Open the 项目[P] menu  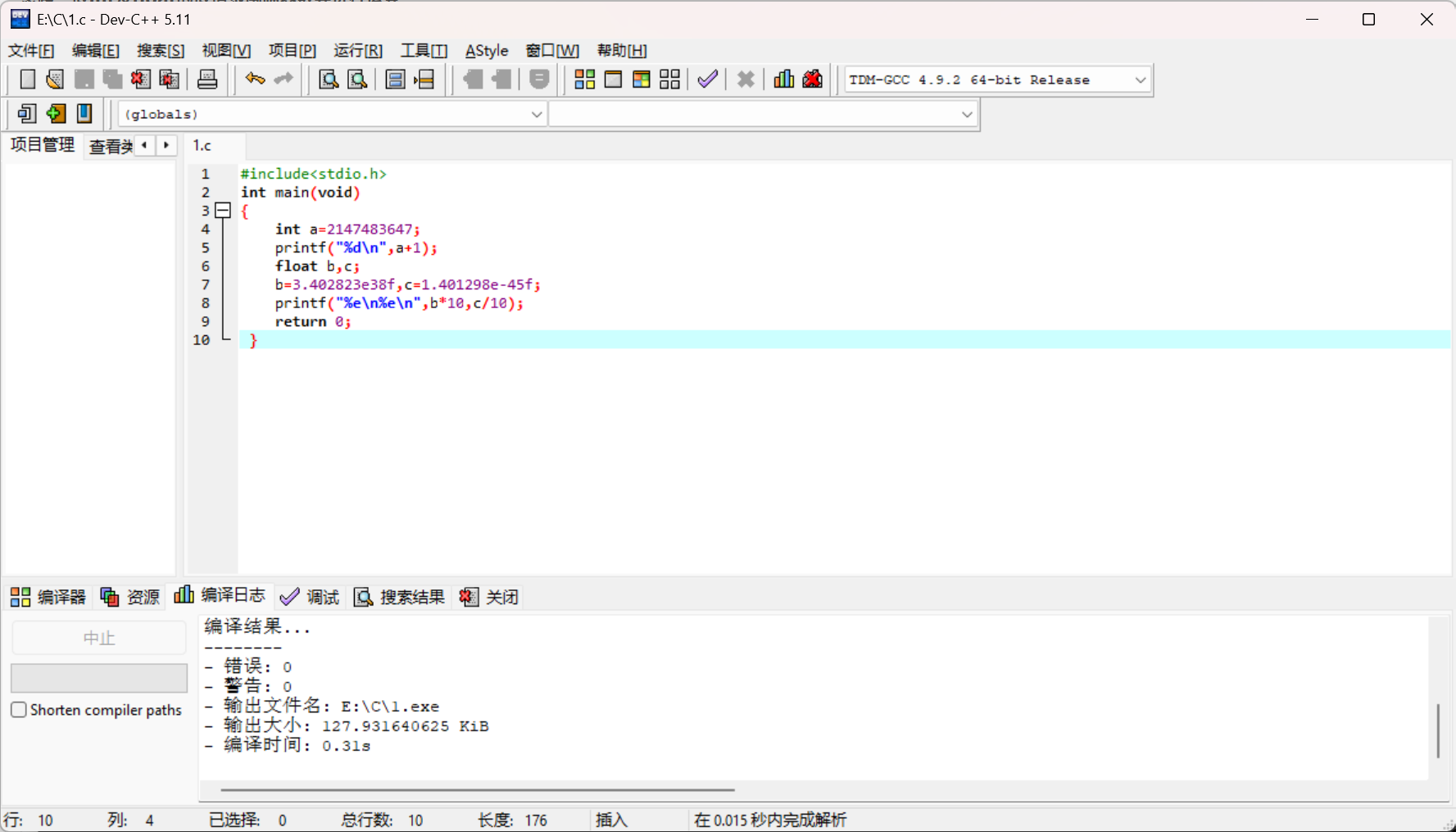tap(292, 51)
